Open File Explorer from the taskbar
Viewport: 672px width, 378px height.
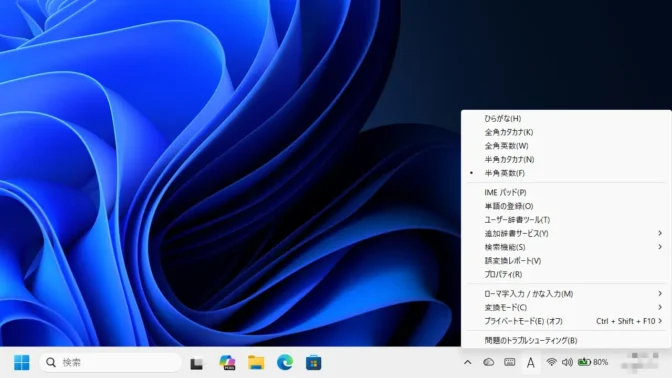tap(256, 363)
